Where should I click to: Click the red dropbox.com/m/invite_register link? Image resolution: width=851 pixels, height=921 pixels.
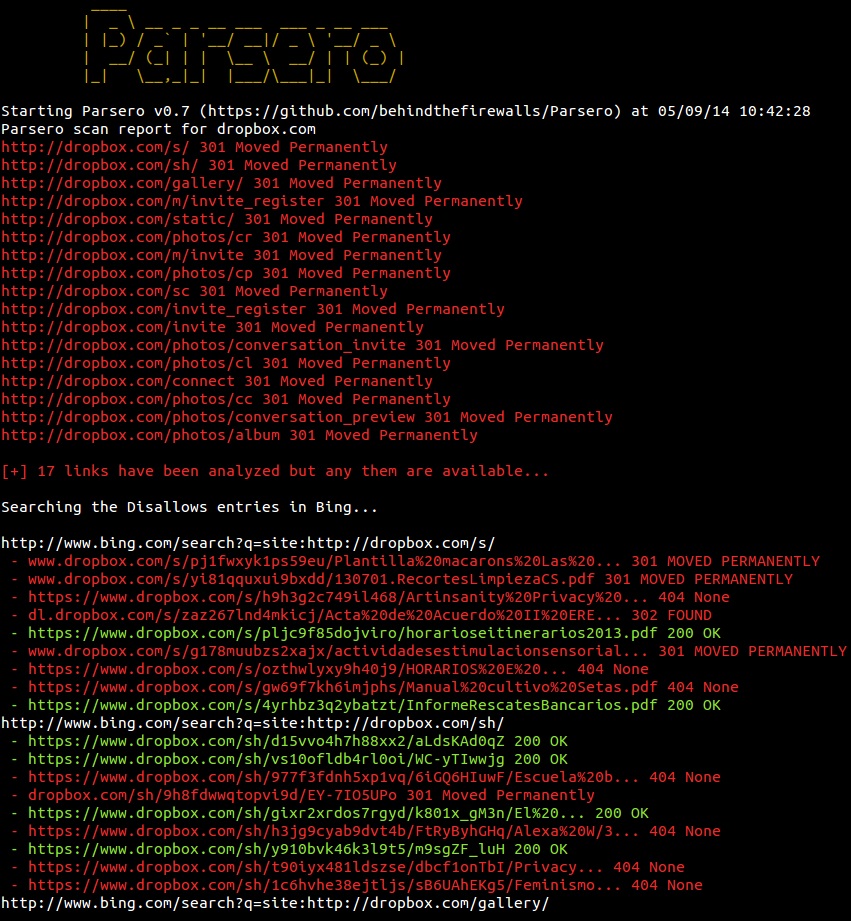click(x=163, y=201)
